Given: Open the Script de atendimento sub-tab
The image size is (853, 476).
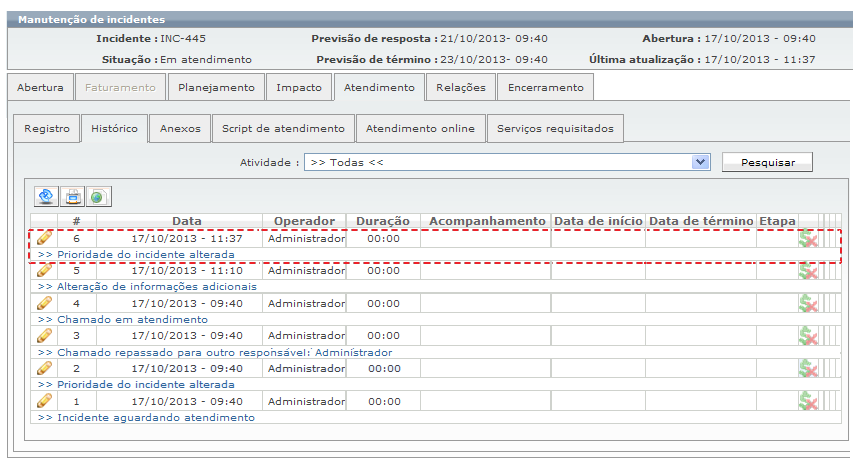Looking at the screenshot, I should tap(283, 129).
